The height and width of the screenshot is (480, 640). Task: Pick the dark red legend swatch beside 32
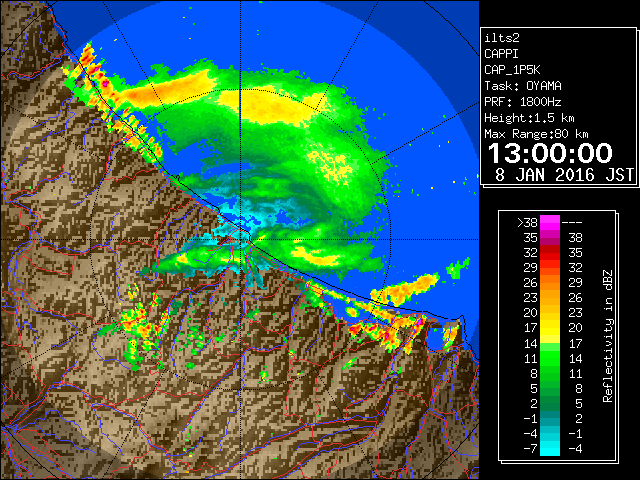click(550, 253)
